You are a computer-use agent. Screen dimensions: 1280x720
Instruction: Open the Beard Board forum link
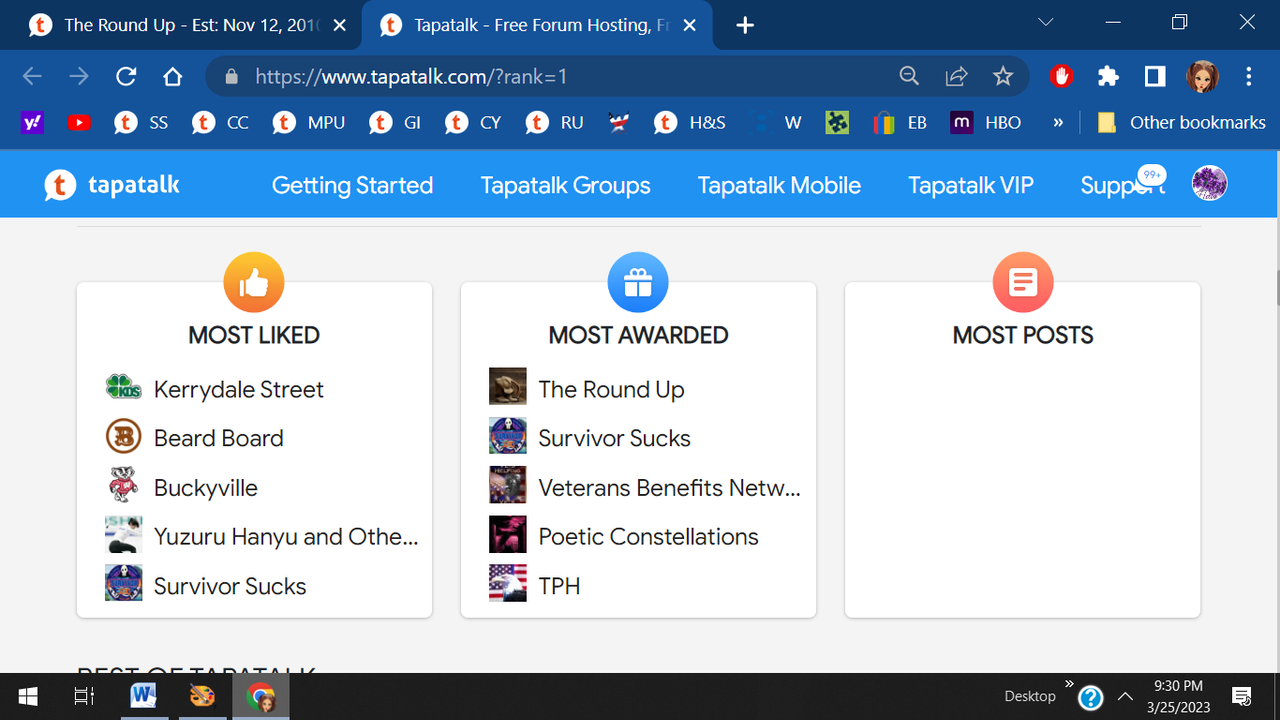(x=219, y=438)
